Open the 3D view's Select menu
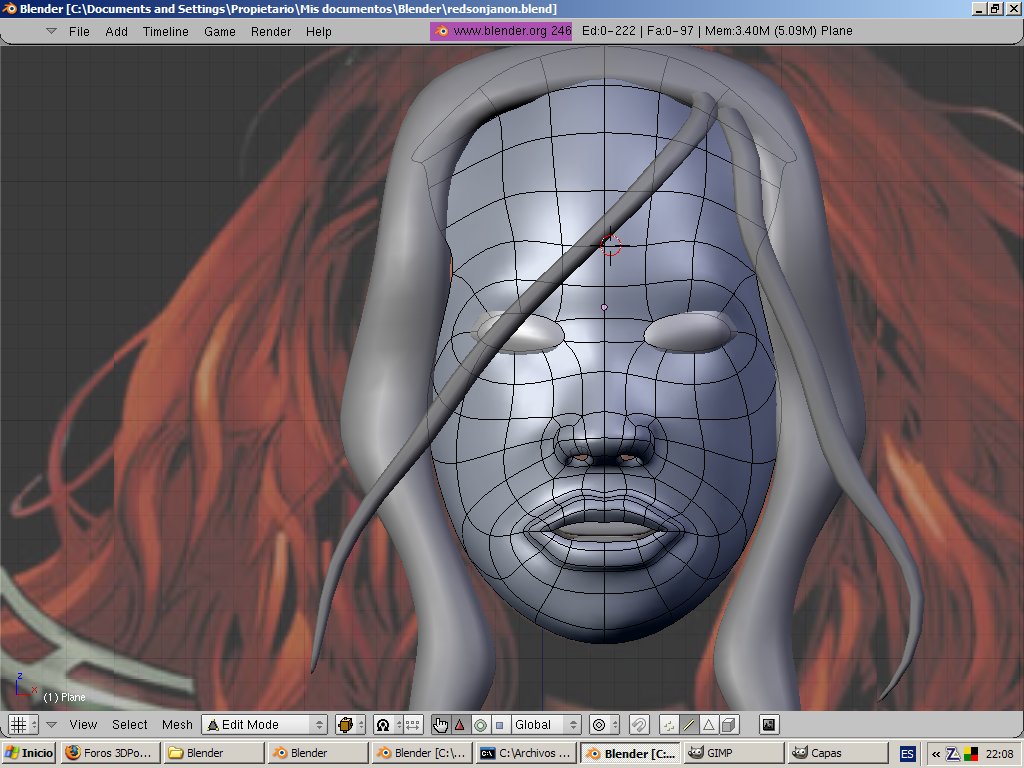Viewport: 1024px width, 768px height. coord(129,724)
